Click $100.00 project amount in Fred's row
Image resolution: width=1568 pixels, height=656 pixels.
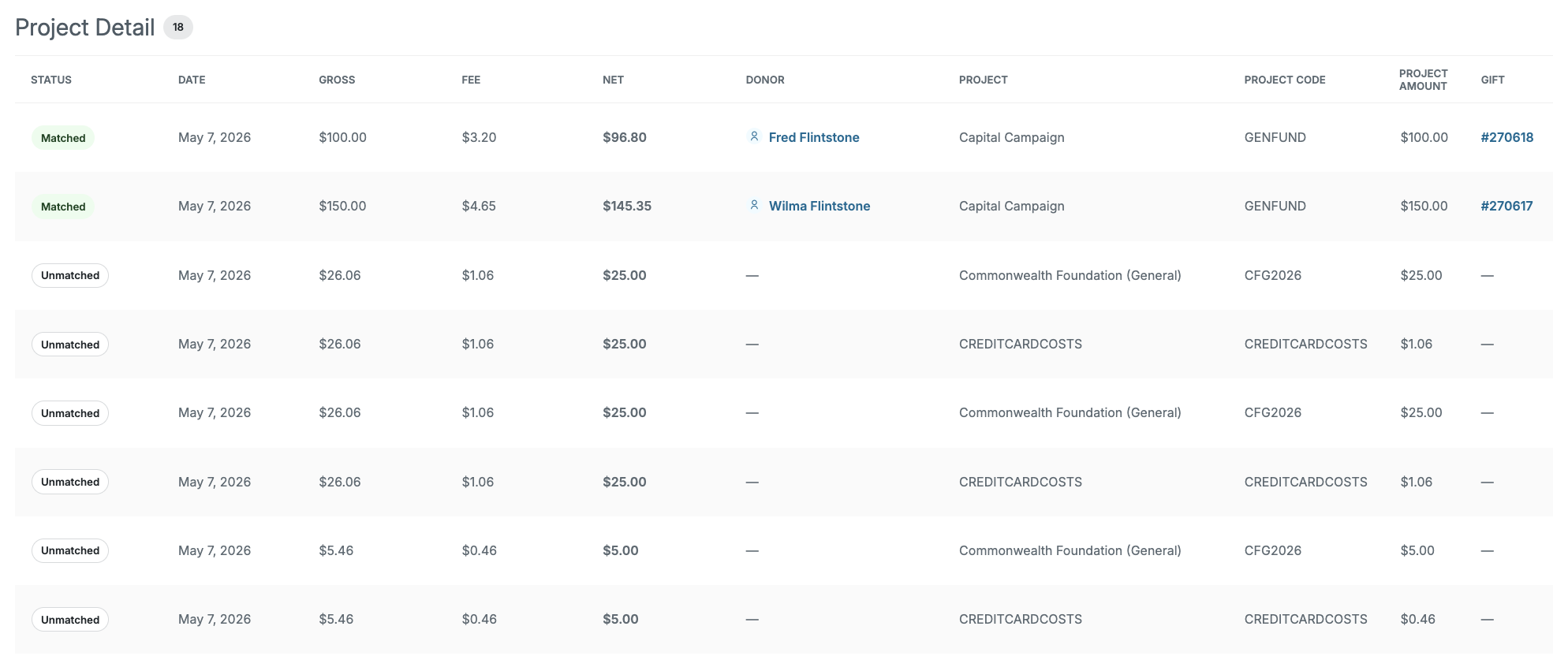[x=1424, y=137]
